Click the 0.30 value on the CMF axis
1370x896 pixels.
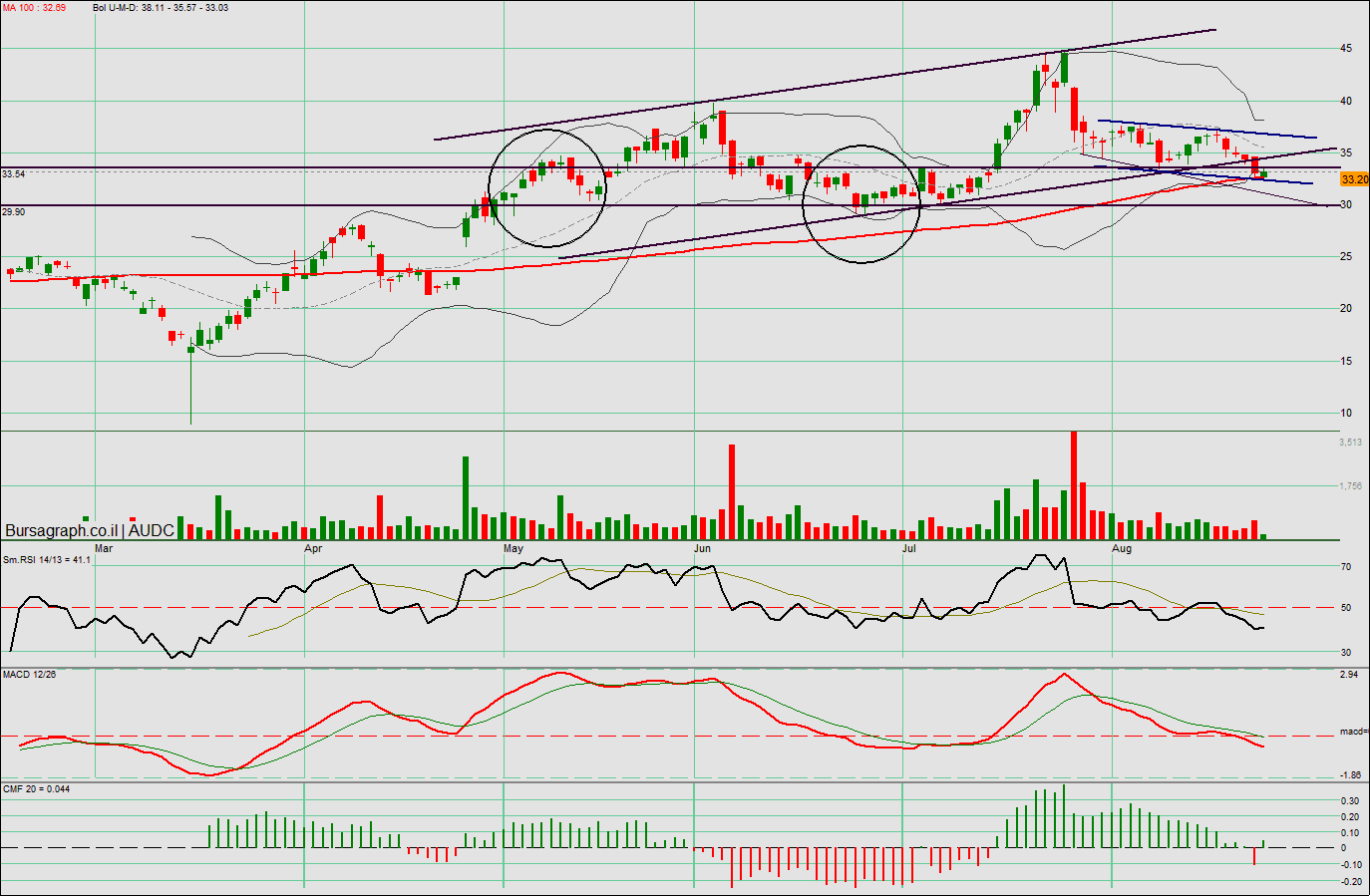[1350, 801]
